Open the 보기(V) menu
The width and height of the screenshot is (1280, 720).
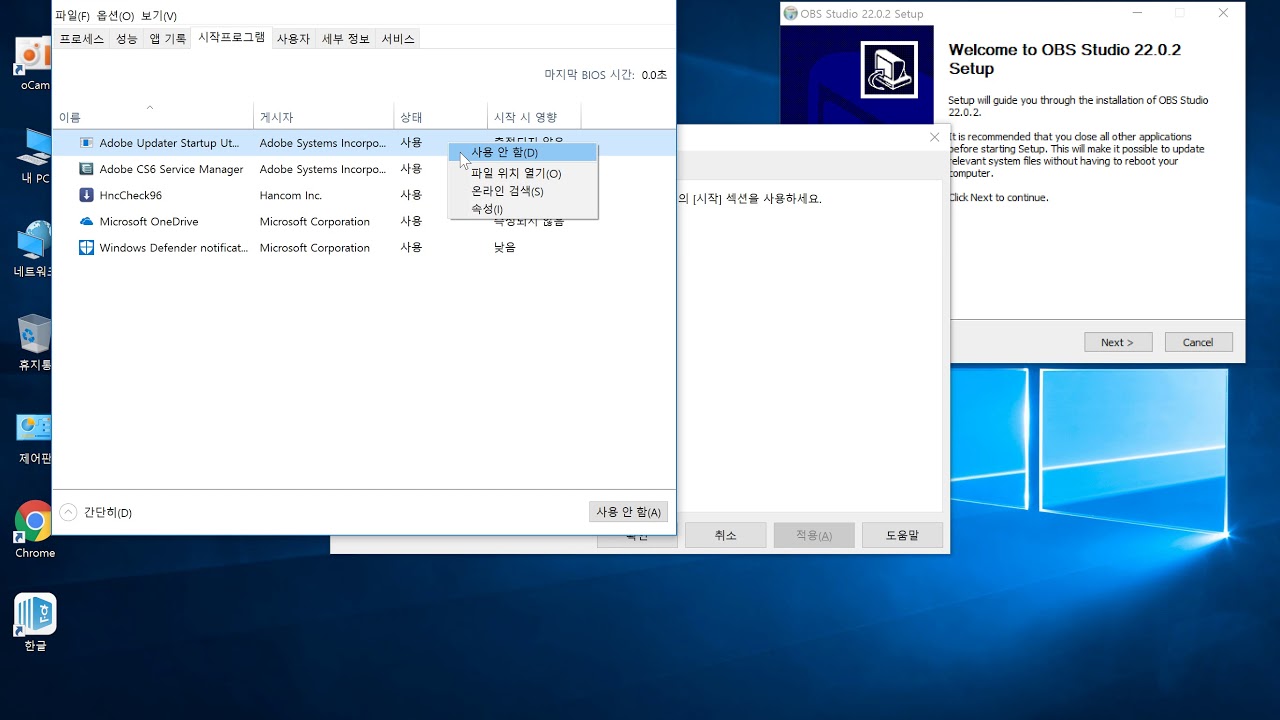(159, 15)
